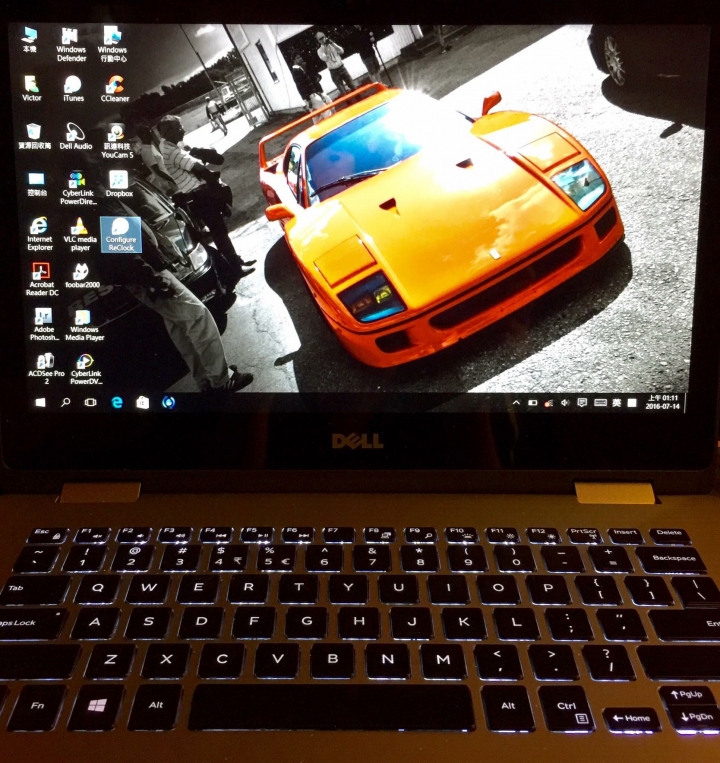Open the Store icon on the taskbar
This screenshot has width=720, height=763.
coord(143,402)
